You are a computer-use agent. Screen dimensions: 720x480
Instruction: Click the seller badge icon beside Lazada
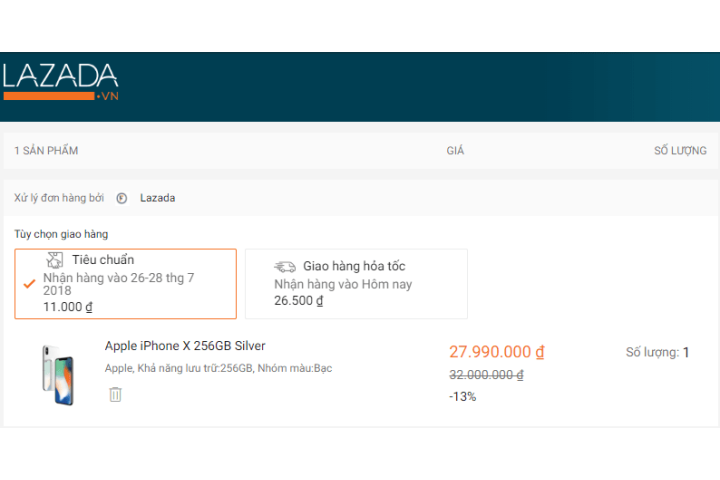click(122, 198)
